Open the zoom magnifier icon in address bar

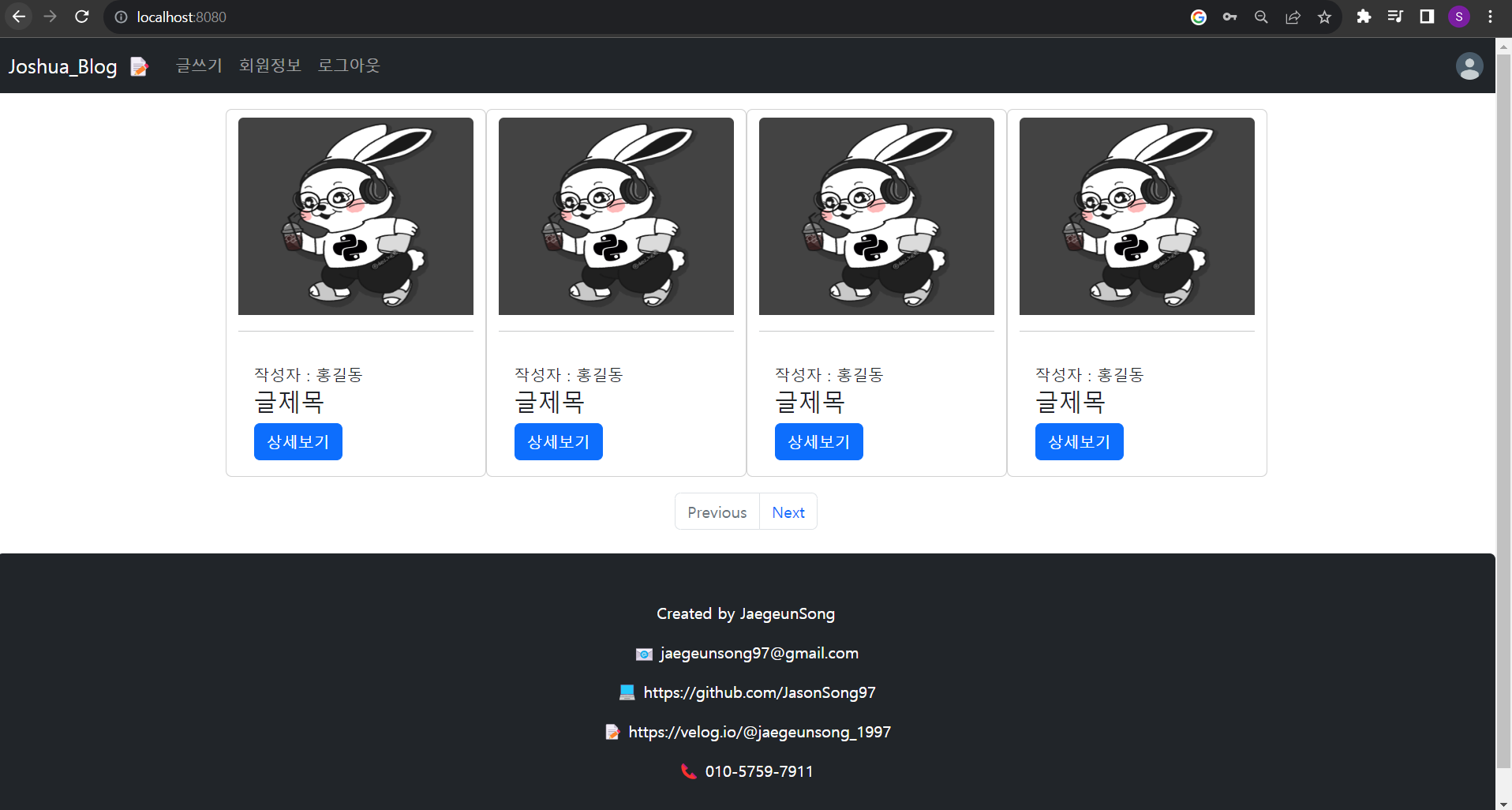pyautogui.click(x=1262, y=17)
